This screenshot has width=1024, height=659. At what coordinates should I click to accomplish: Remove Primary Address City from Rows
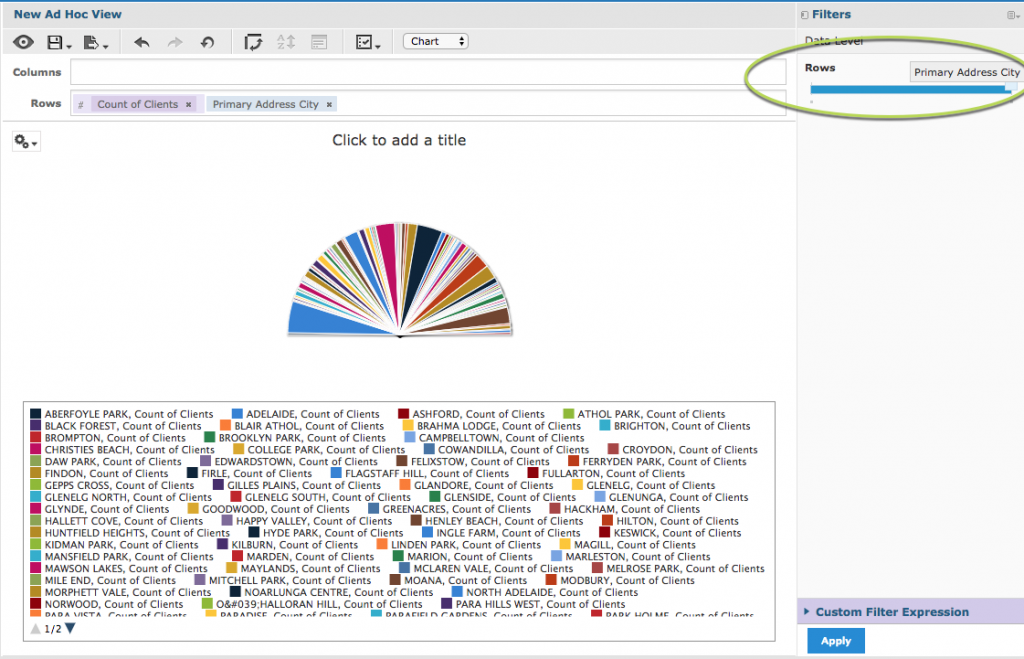330,104
